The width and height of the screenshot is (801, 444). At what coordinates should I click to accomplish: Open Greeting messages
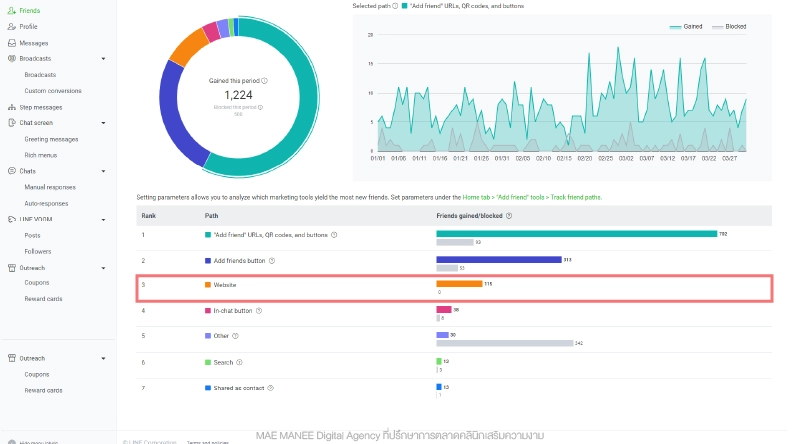pos(51,139)
